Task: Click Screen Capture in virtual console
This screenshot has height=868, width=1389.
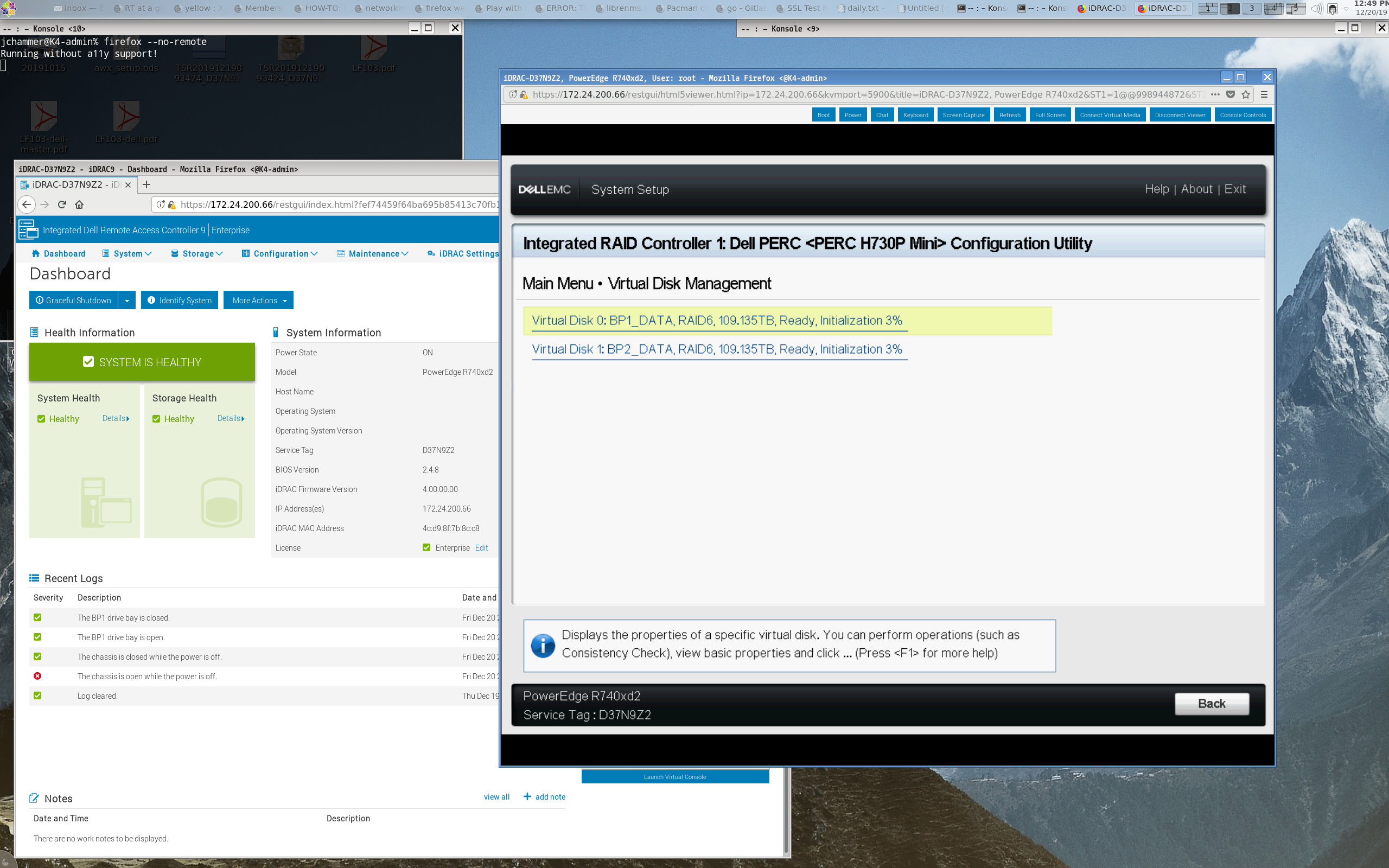Action: (x=964, y=115)
